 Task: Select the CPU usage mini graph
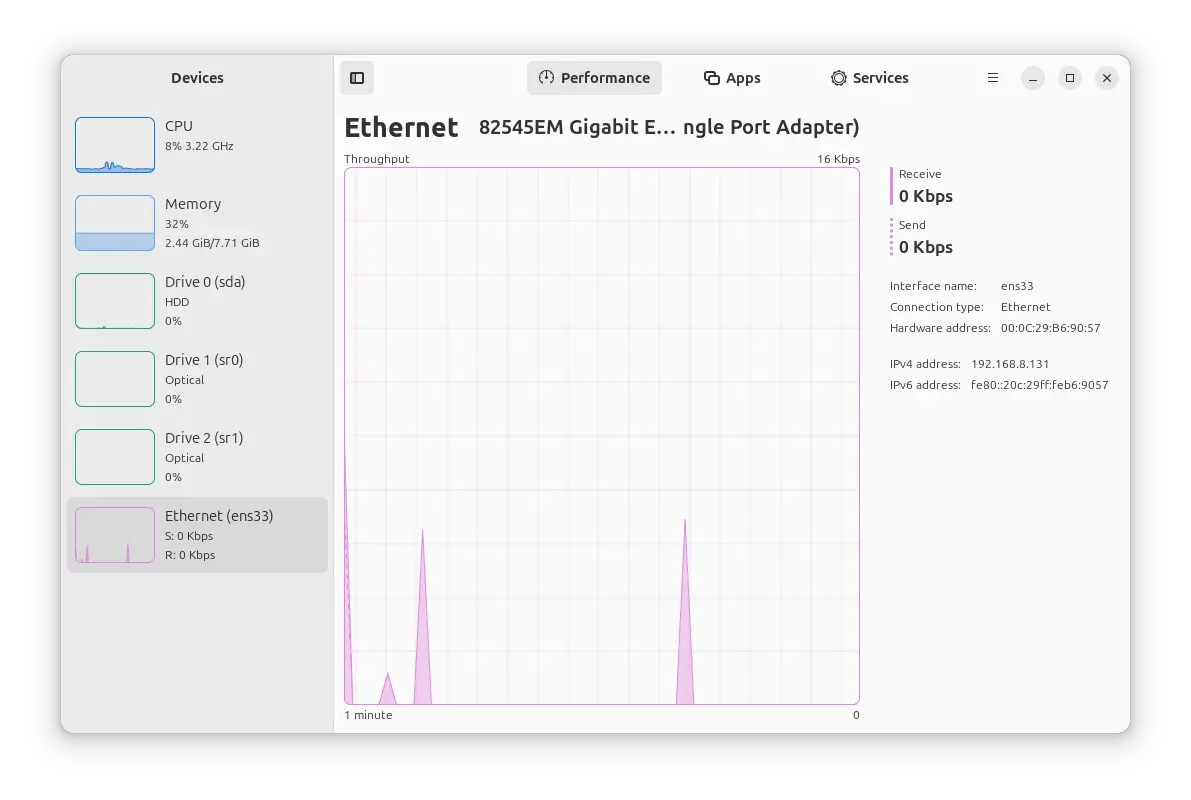tap(114, 144)
